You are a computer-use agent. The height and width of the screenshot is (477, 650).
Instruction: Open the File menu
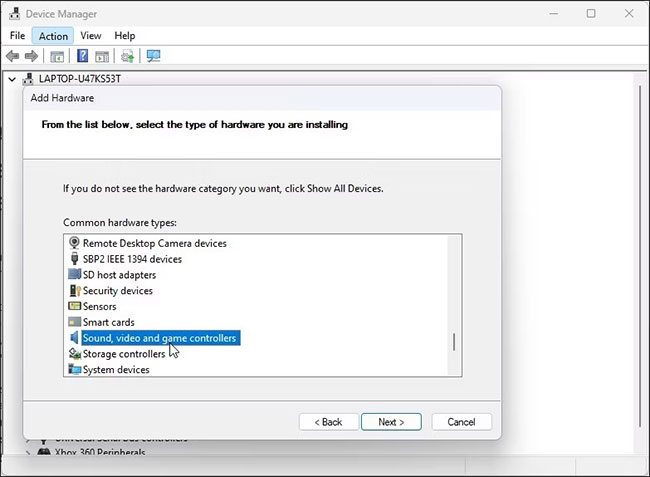[x=17, y=36]
